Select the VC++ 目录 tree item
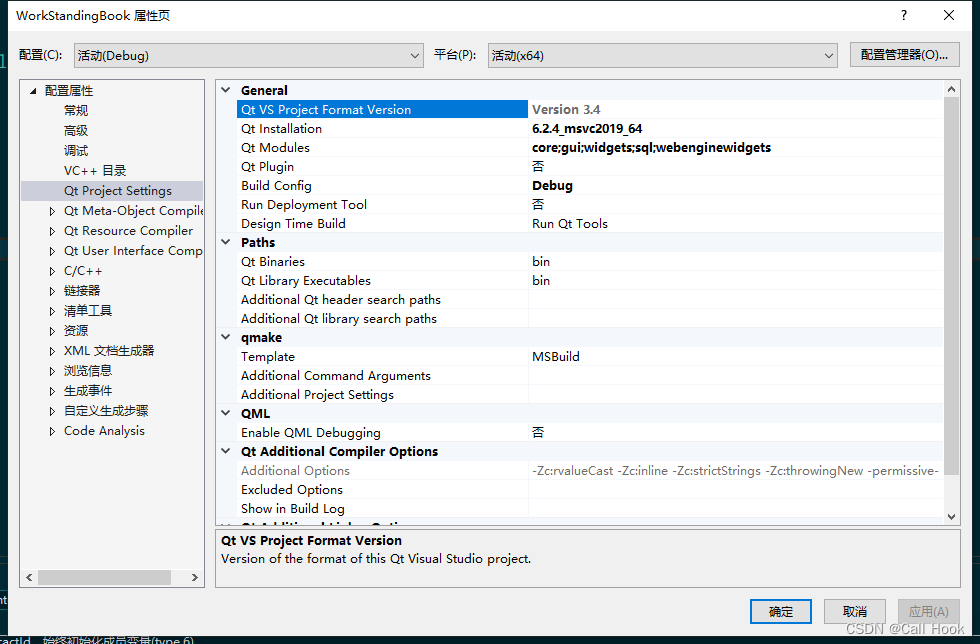The image size is (980, 644). point(96,170)
